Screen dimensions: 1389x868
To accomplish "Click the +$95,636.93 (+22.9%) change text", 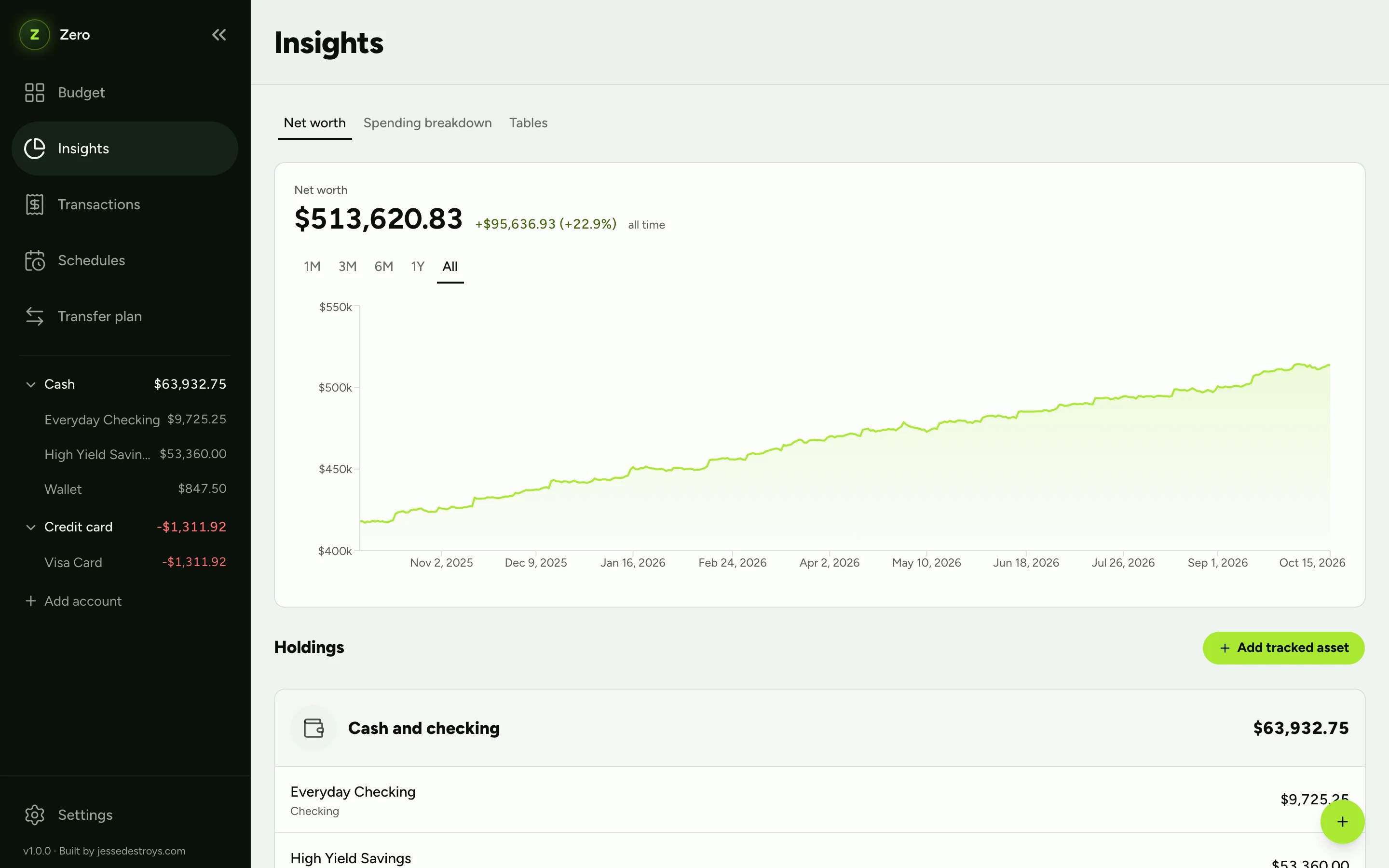I will pos(545,224).
